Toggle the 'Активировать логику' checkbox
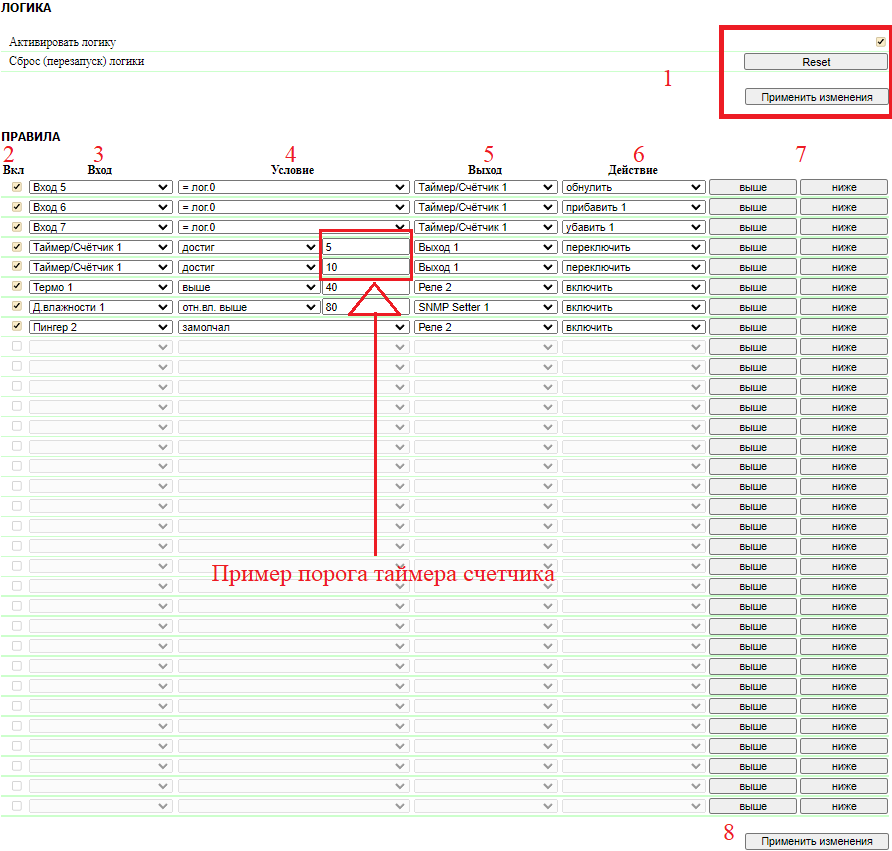This screenshot has width=892, height=851. click(880, 42)
